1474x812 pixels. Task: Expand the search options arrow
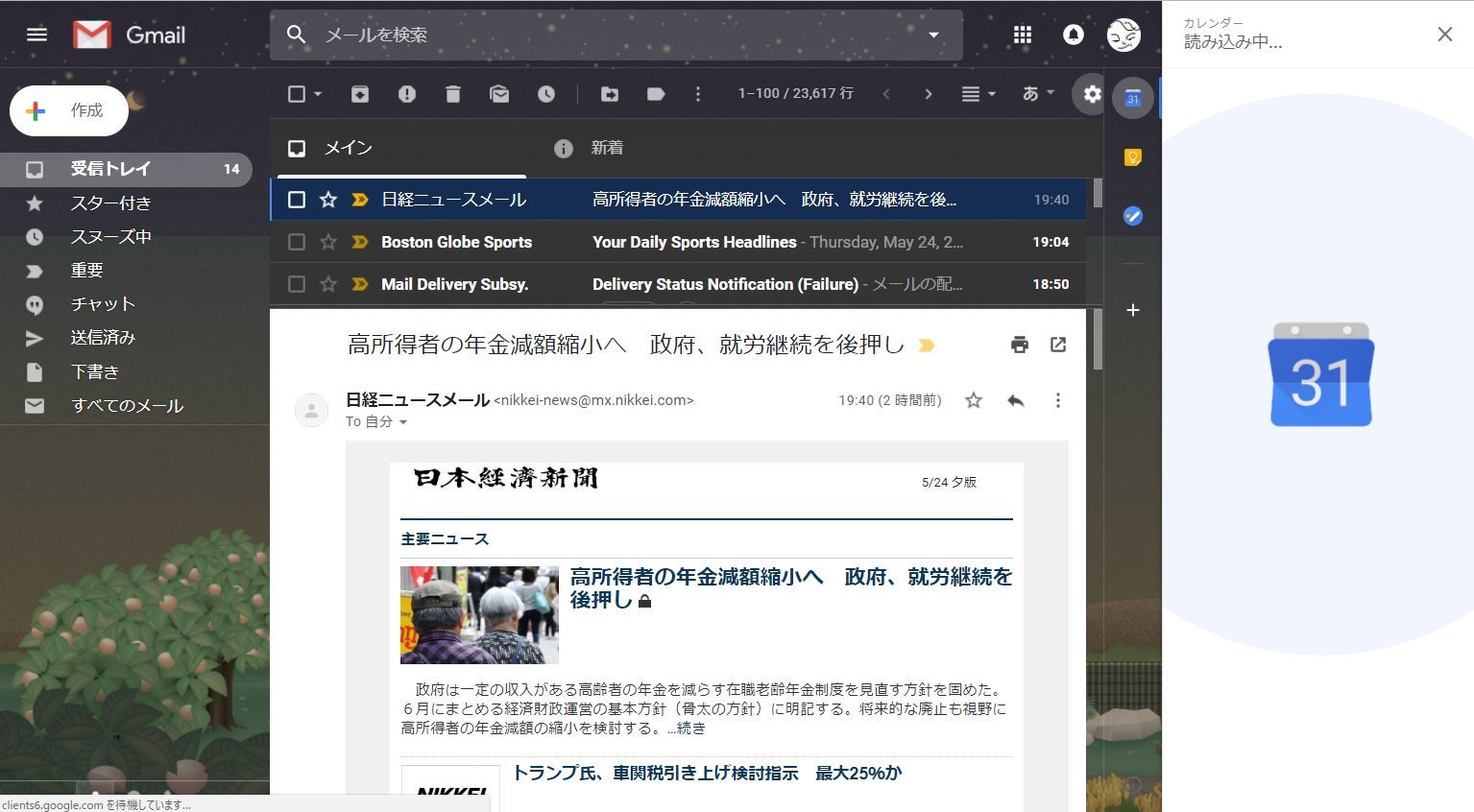pos(933,35)
